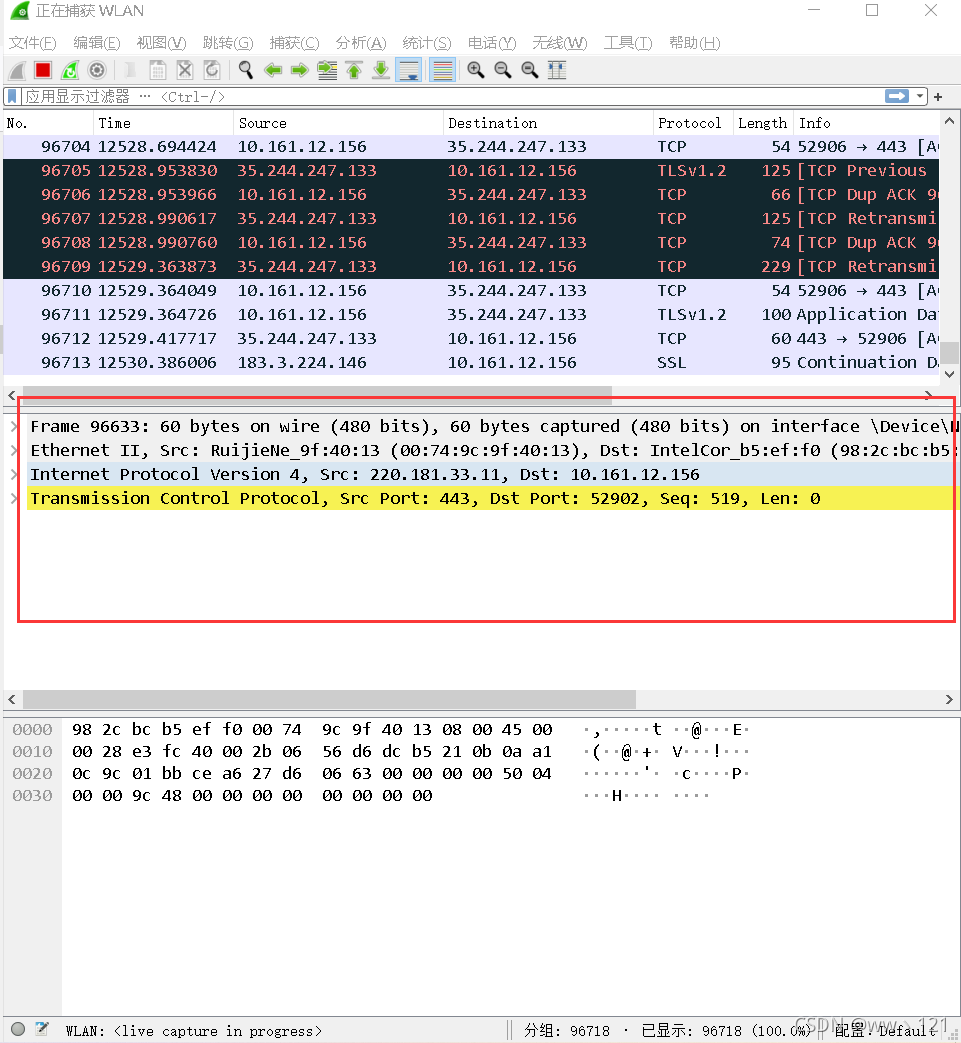The height and width of the screenshot is (1043, 961).
Task: Restart the current capture
Action: coord(70,70)
